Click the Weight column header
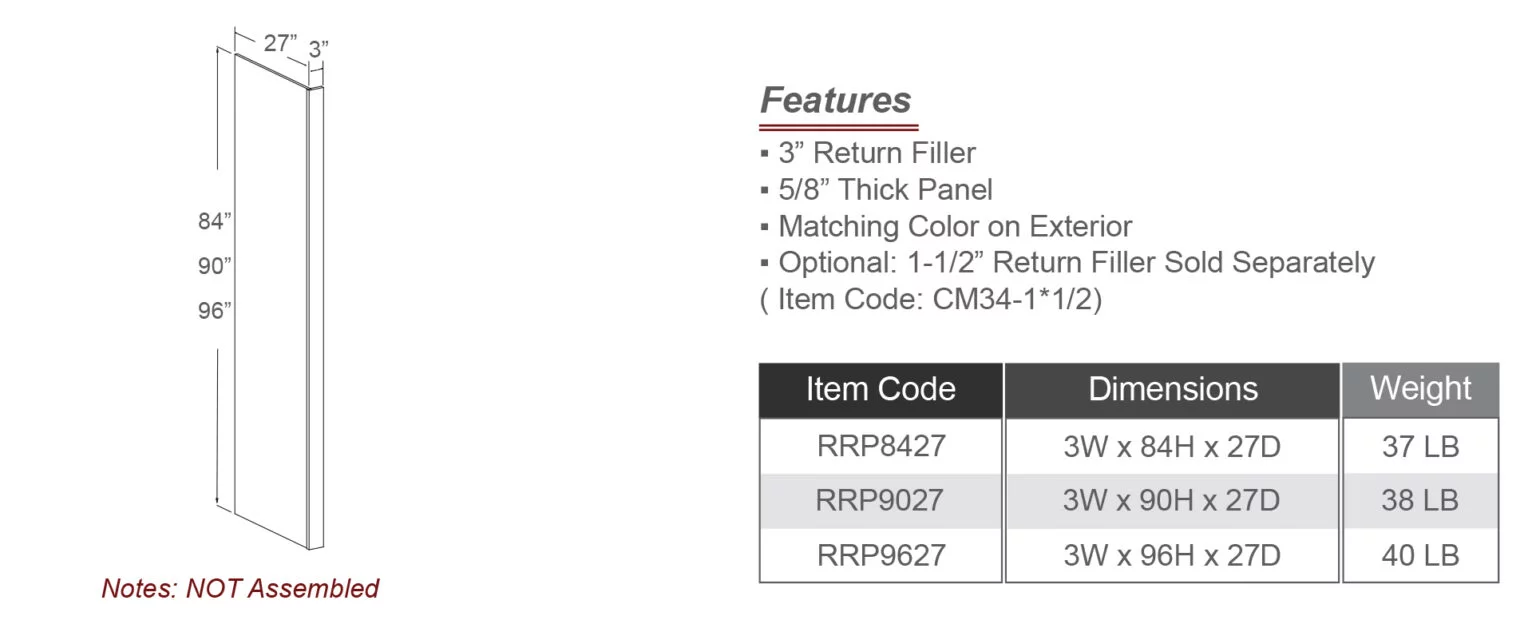This screenshot has width=1536, height=624. (x=1420, y=388)
